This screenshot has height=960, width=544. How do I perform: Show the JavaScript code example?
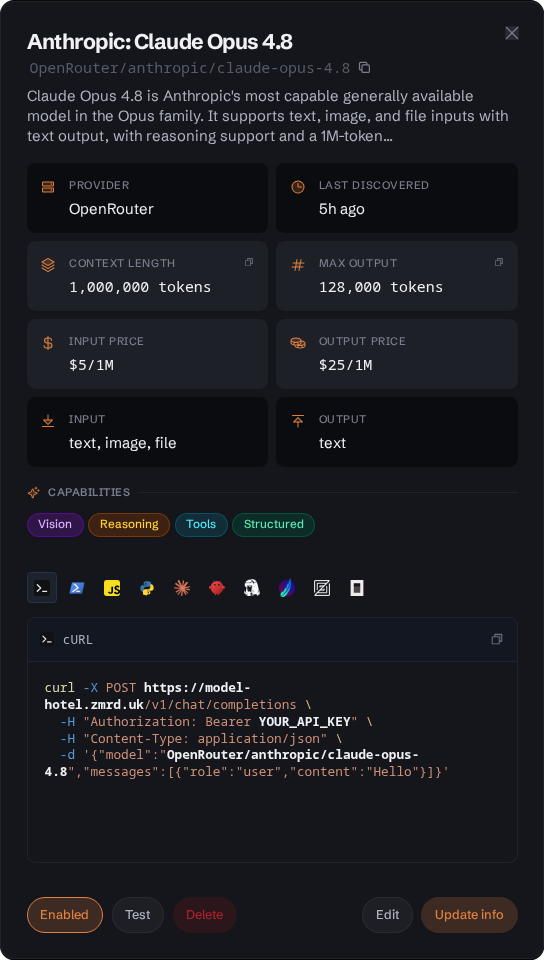[x=112, y=588]
